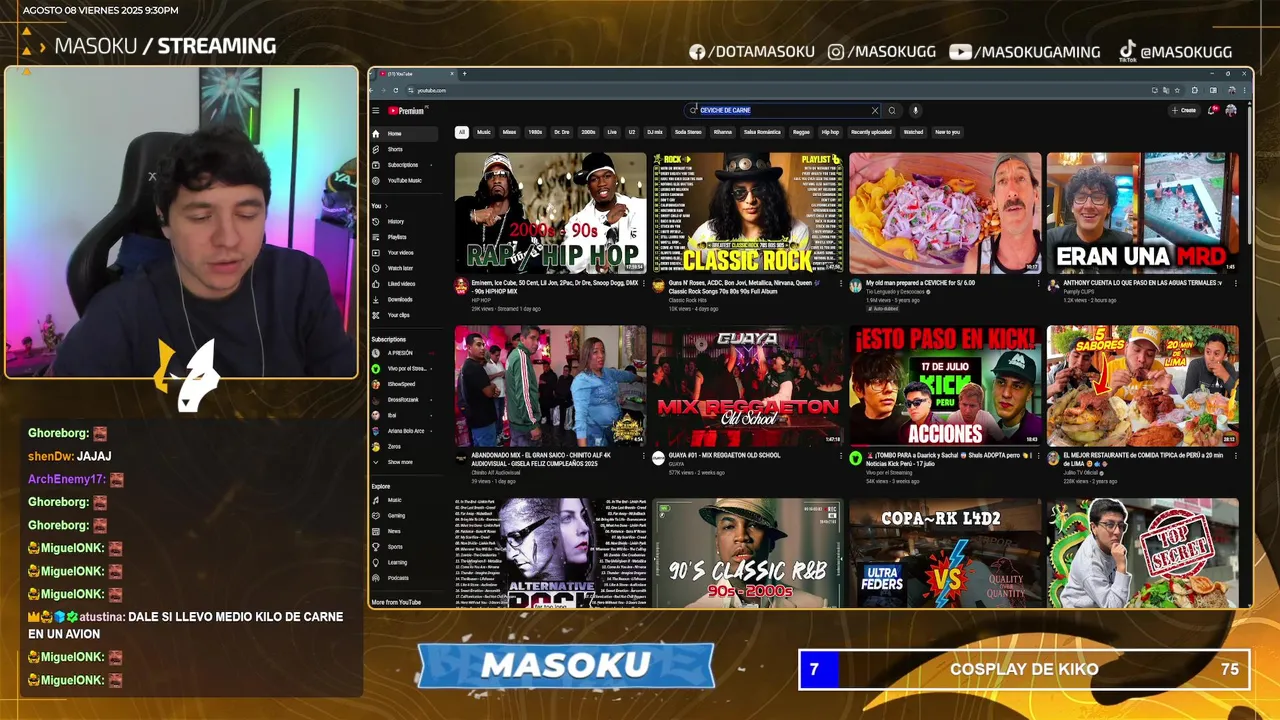Open the YouTube hamburger guide menu
The width and height of the screenshot is (1280, 720).
click(x=376, y=111)
